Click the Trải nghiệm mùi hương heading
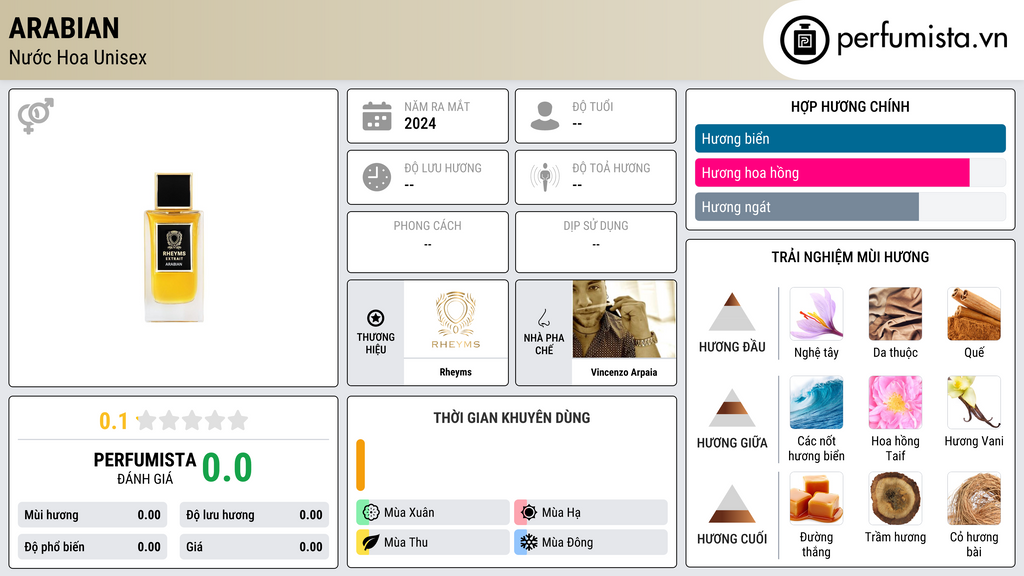The image size is (1024, 576). (x=850, y=257)
